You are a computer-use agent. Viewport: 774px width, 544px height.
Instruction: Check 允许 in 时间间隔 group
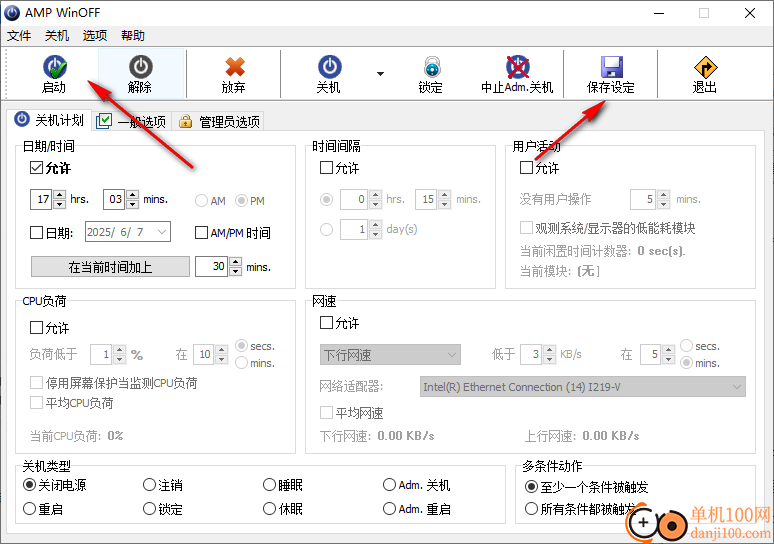[x=326, y=168]
